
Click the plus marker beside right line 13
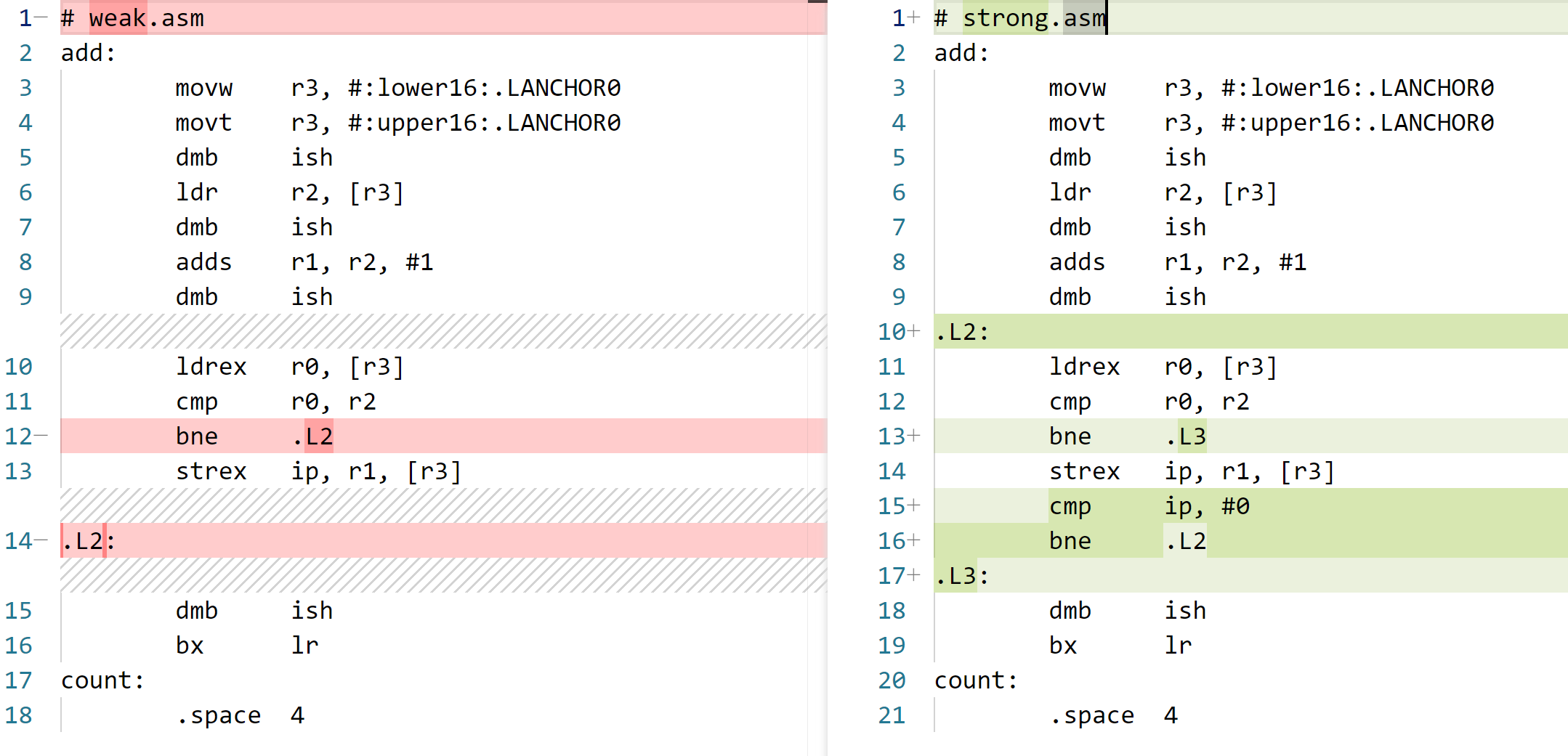tap(915, 436)
